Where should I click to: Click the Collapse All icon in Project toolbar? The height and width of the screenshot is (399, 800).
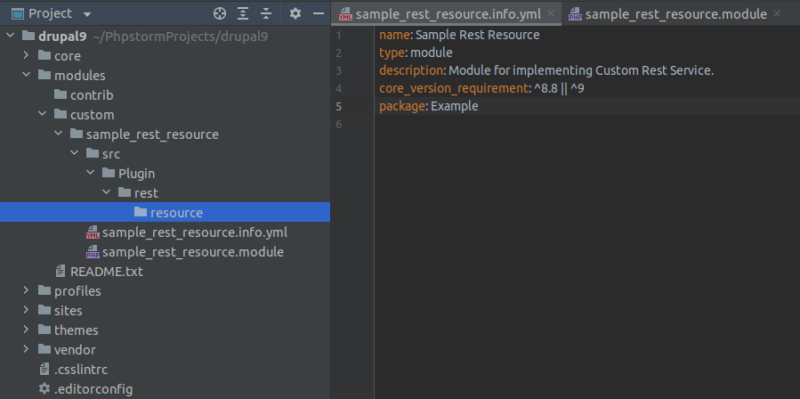266,14
